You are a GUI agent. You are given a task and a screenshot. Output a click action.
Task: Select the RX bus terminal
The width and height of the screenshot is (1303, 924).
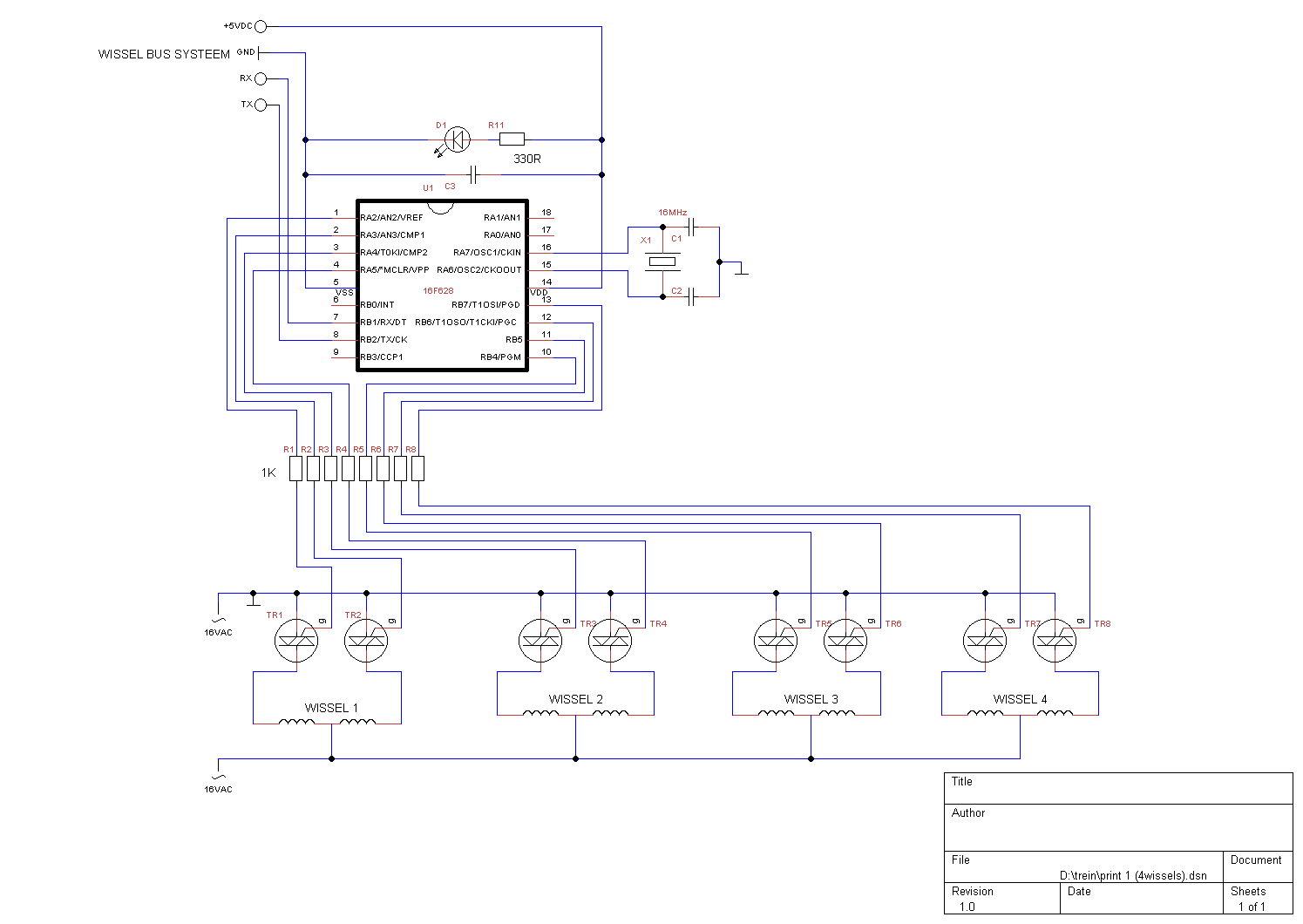point(260,79)
